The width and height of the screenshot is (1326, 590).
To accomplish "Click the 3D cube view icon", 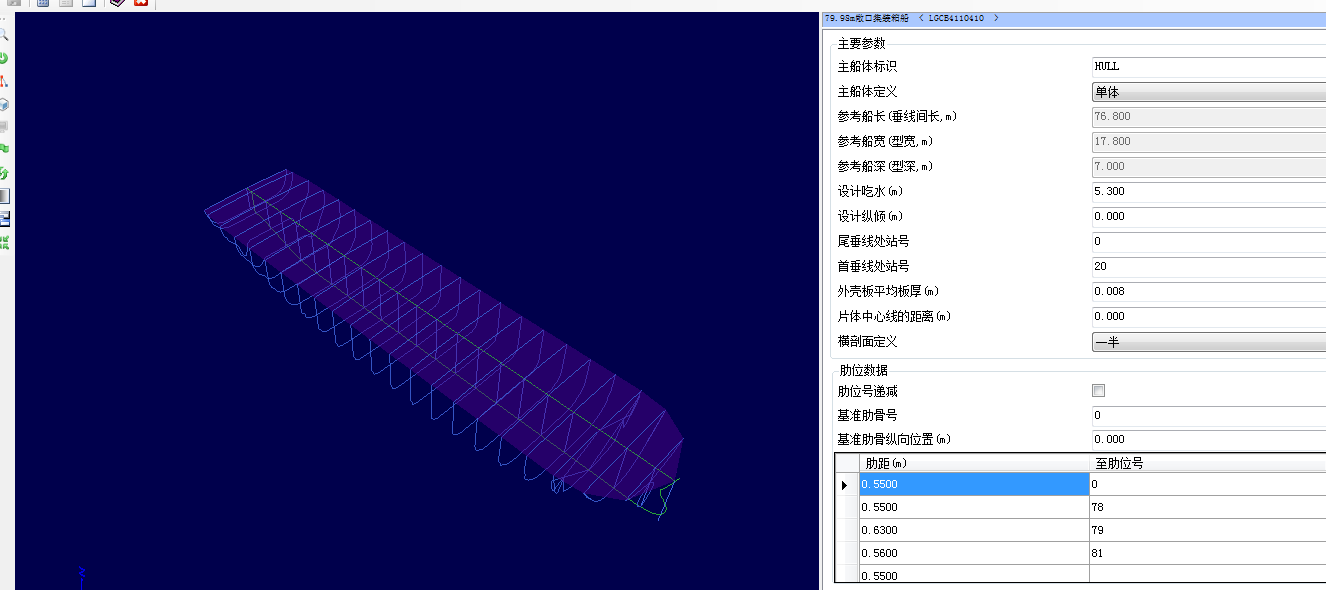I will point(4,104).
